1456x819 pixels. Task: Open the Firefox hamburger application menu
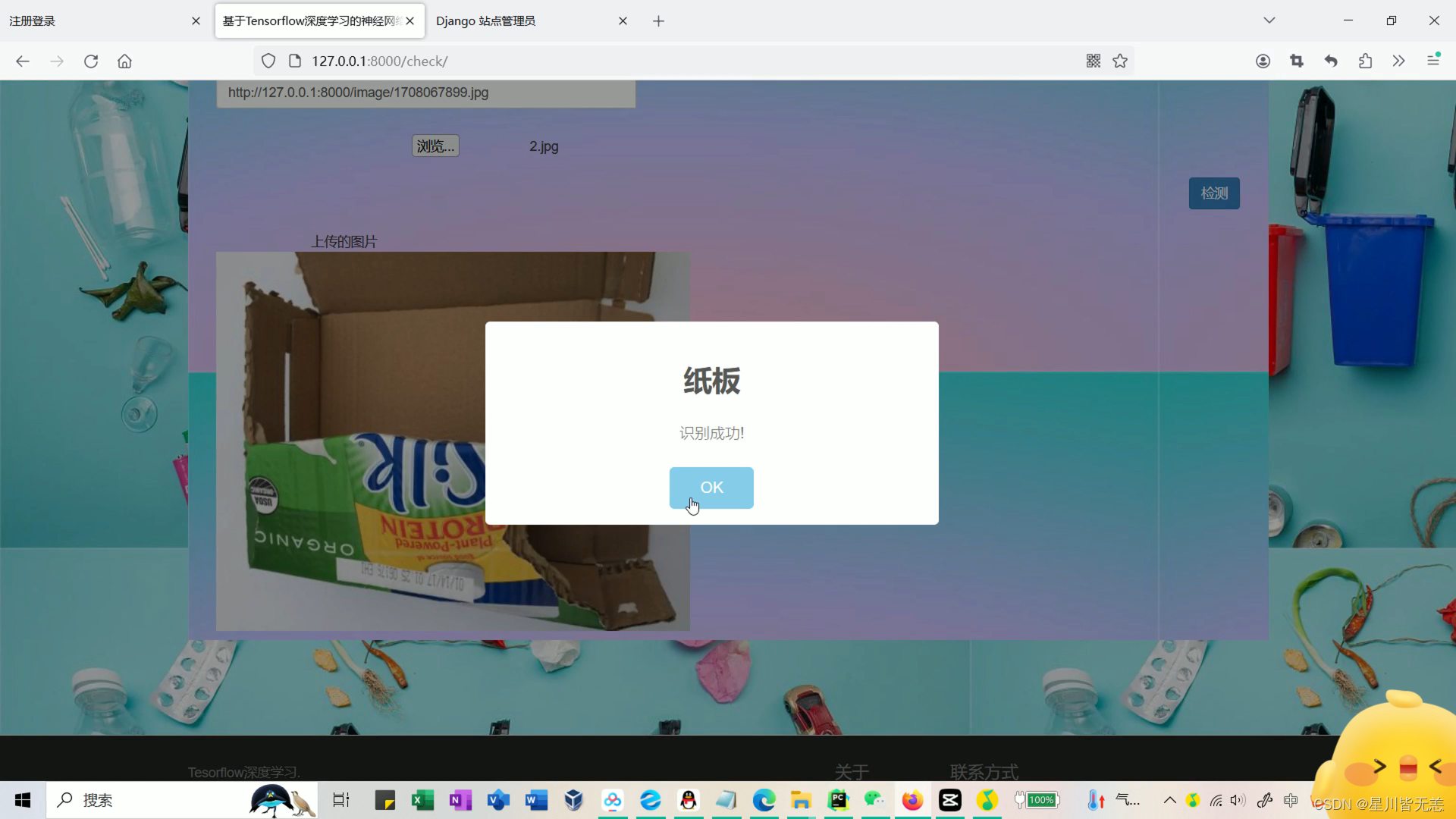(x=1432, y=60)
